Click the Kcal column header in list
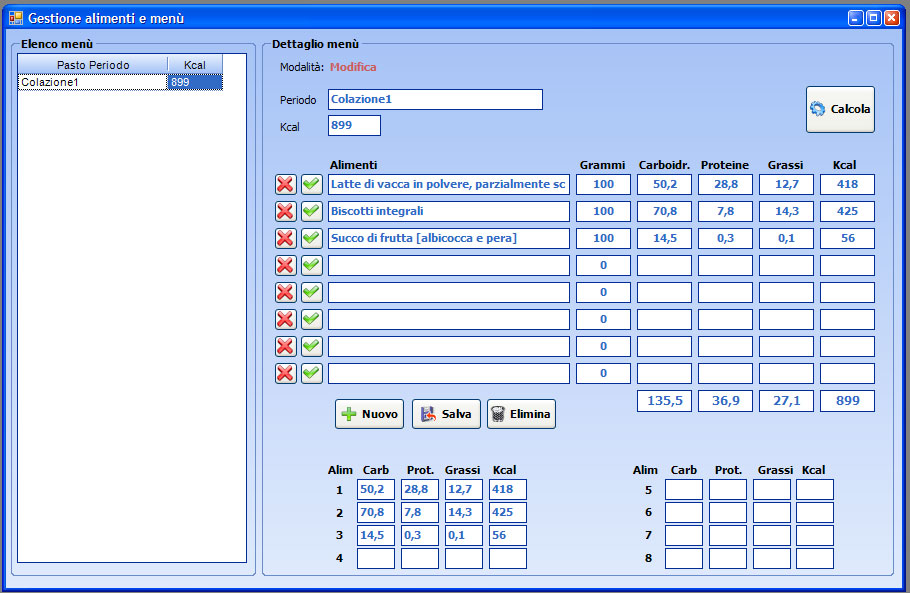Image resolution: width=910 pixels, height=593 pixels. coord(194,65)
